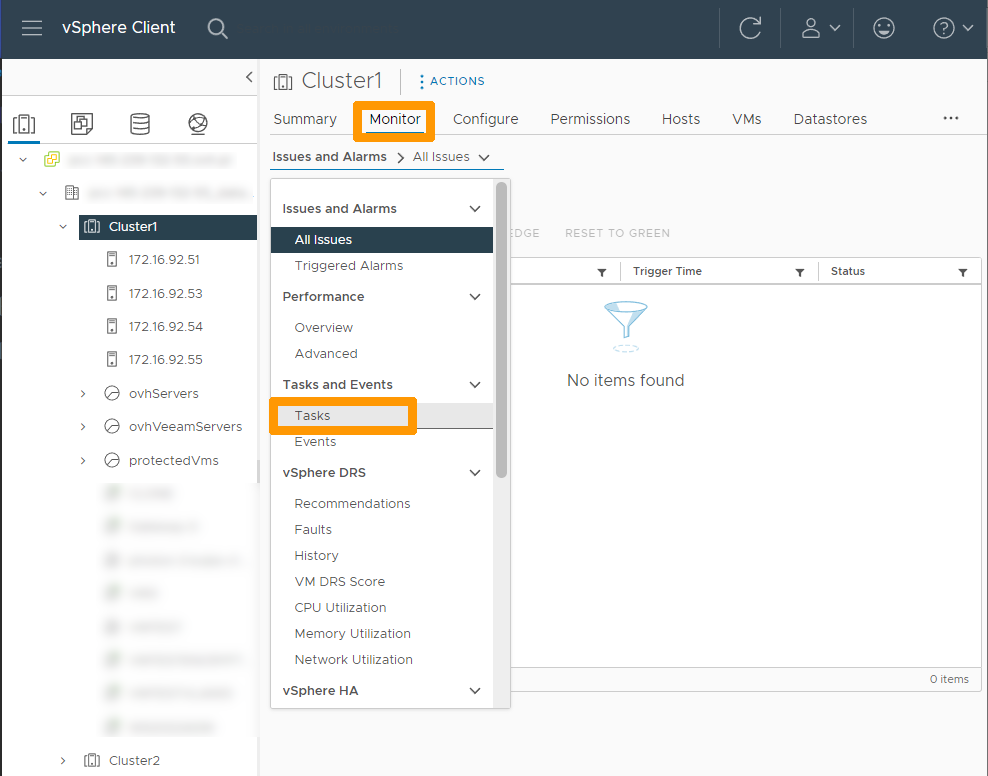Open the user account menu
Screen dimensions: 988x776
(x=820, y=28)
